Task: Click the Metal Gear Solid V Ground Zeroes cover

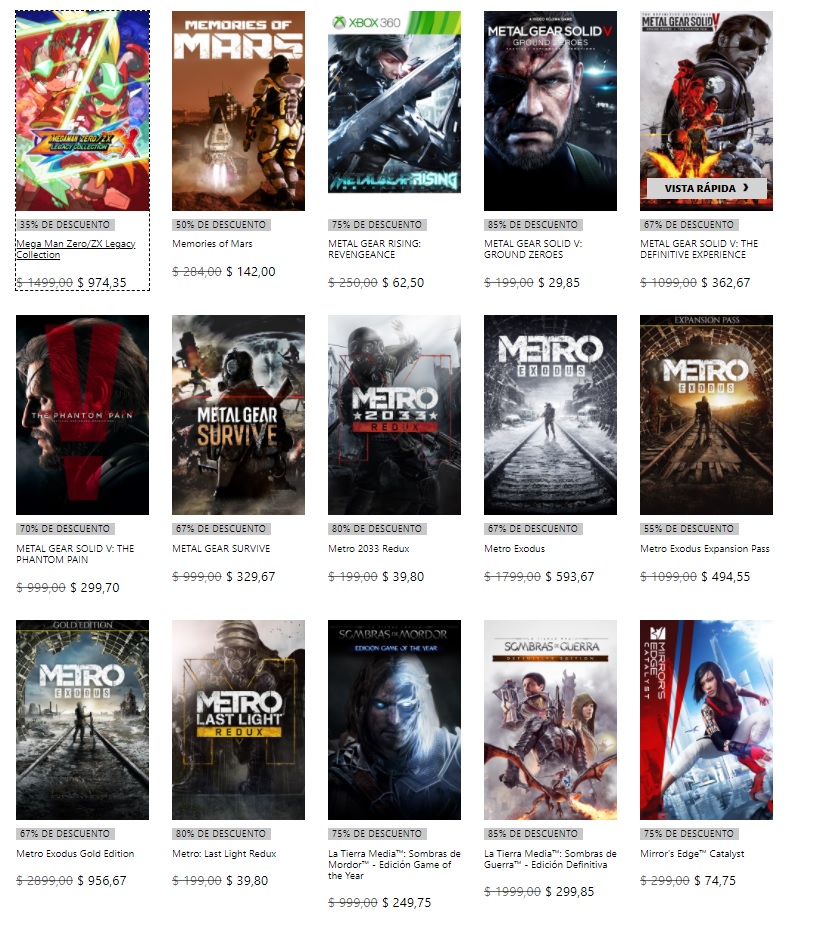Action: pyautogui.click(x=550, y=110)
